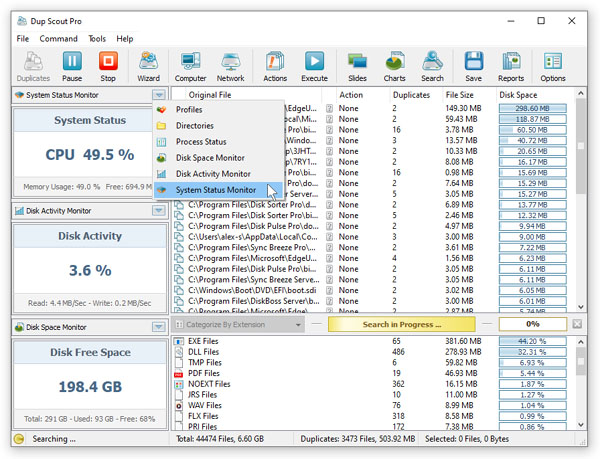
Task: Stop the running search operation
Action: pos(108,67)
